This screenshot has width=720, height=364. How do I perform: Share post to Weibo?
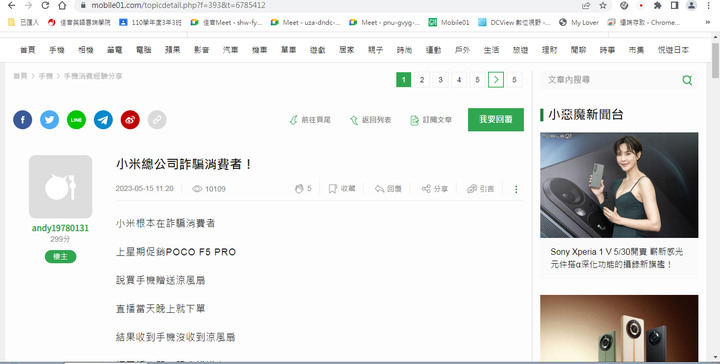[x=130, y=120]
